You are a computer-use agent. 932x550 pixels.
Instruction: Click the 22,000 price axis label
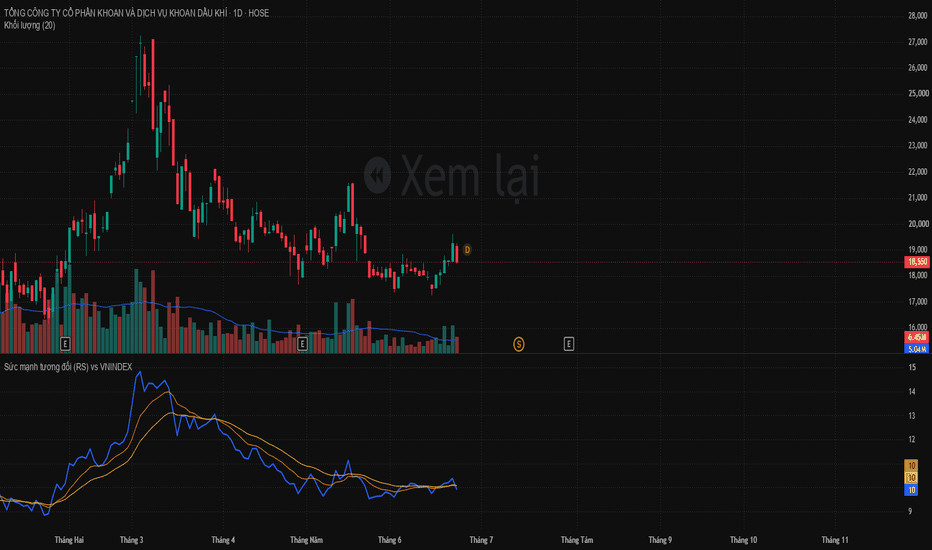pyautogui.click(x=918, y=171)
